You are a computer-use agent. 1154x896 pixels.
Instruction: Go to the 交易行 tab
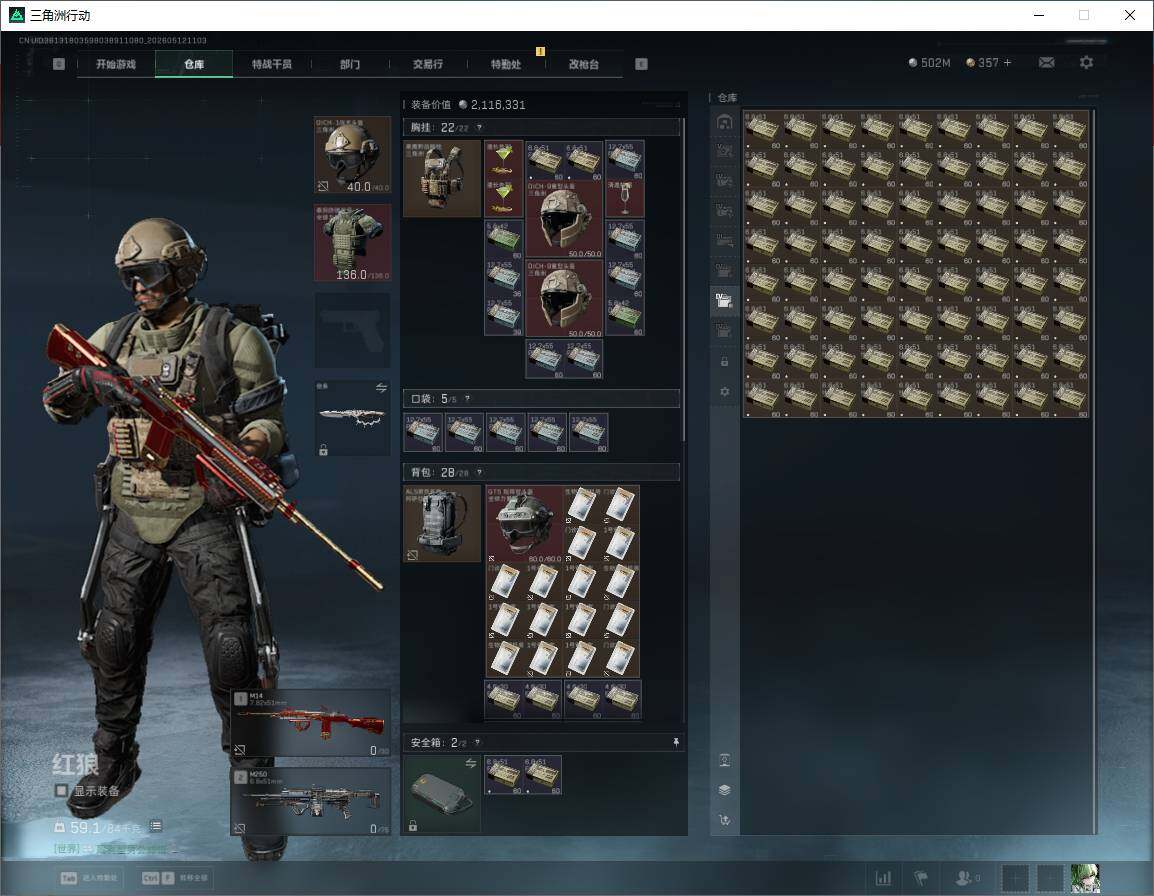click(x=428, y=64)
